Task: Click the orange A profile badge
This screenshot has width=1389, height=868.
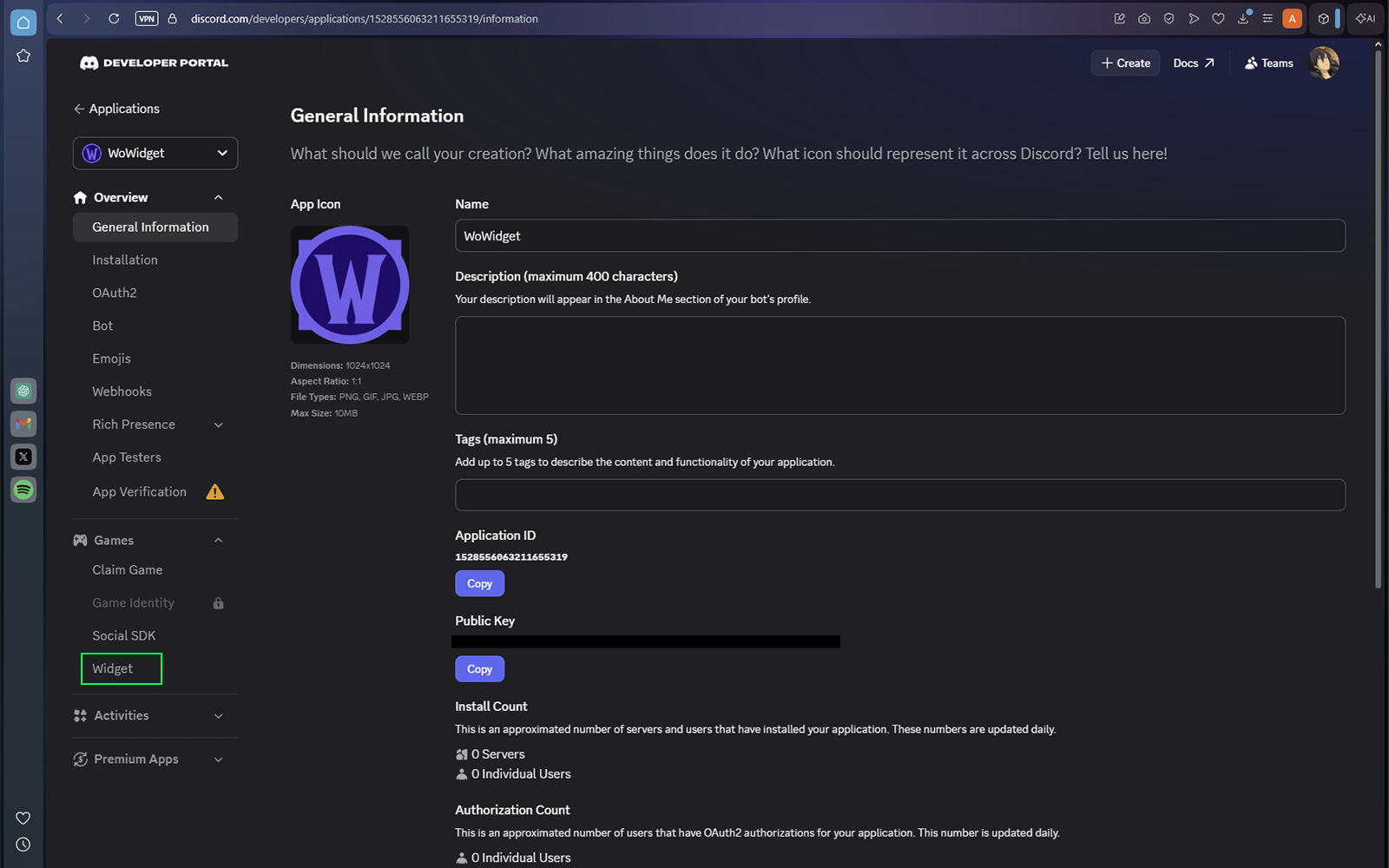Action: 1292,18
